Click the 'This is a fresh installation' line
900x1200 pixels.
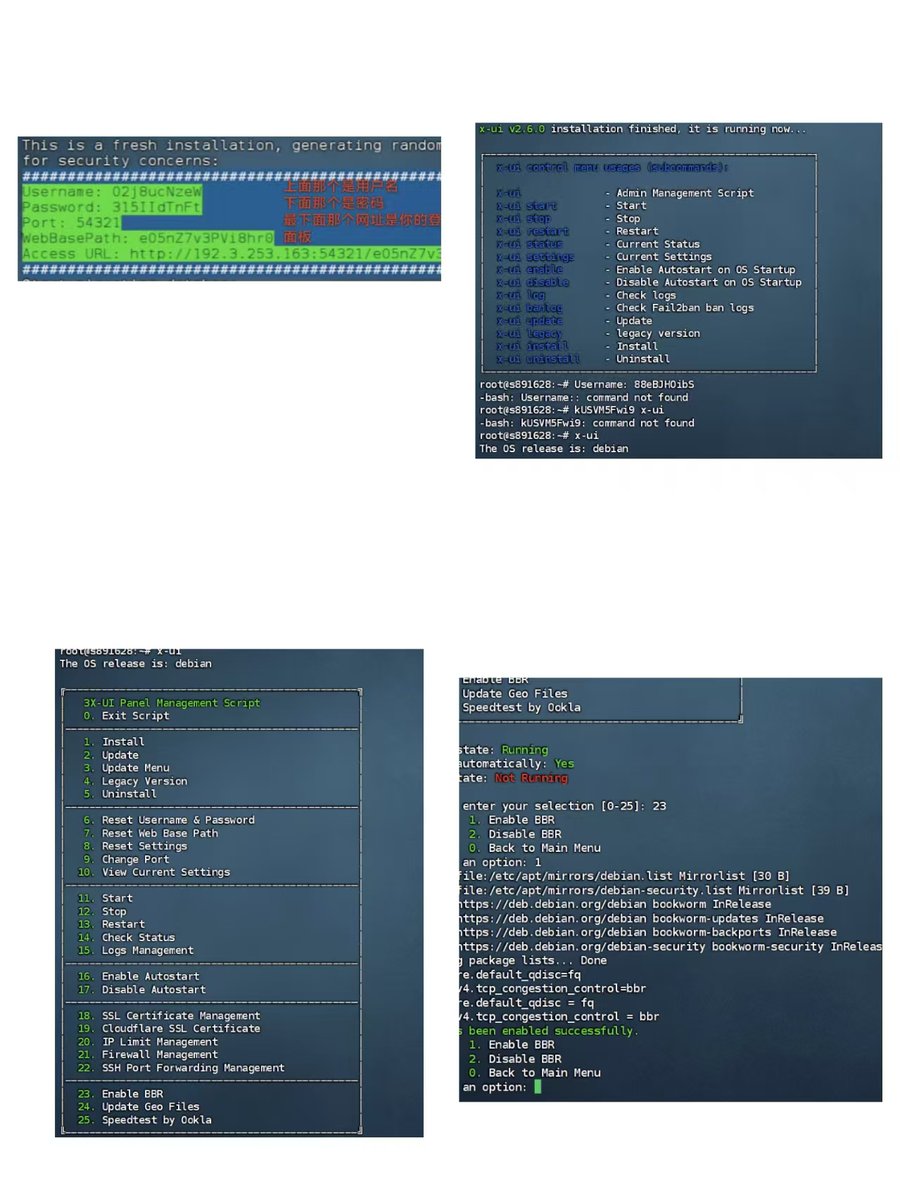(x=231, y=146)
